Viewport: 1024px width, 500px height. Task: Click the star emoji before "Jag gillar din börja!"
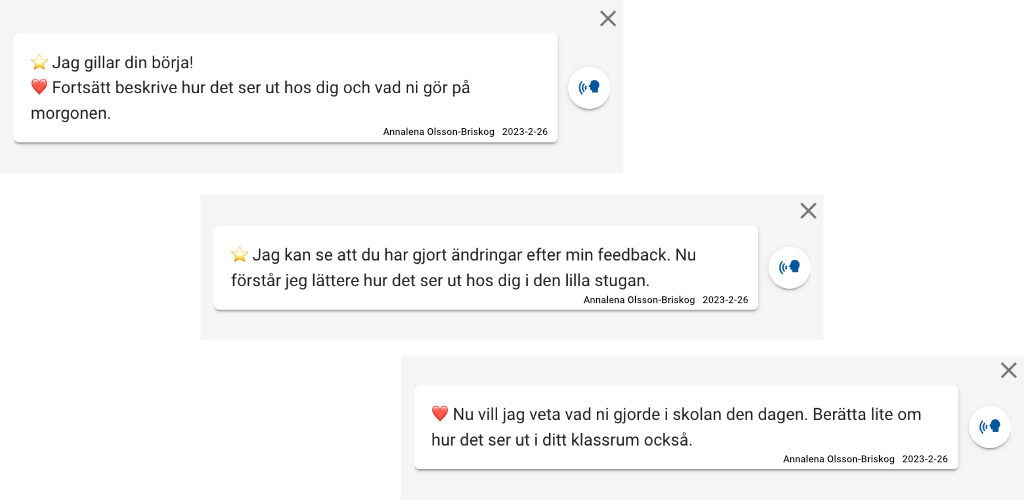click(x=40, y=63)
